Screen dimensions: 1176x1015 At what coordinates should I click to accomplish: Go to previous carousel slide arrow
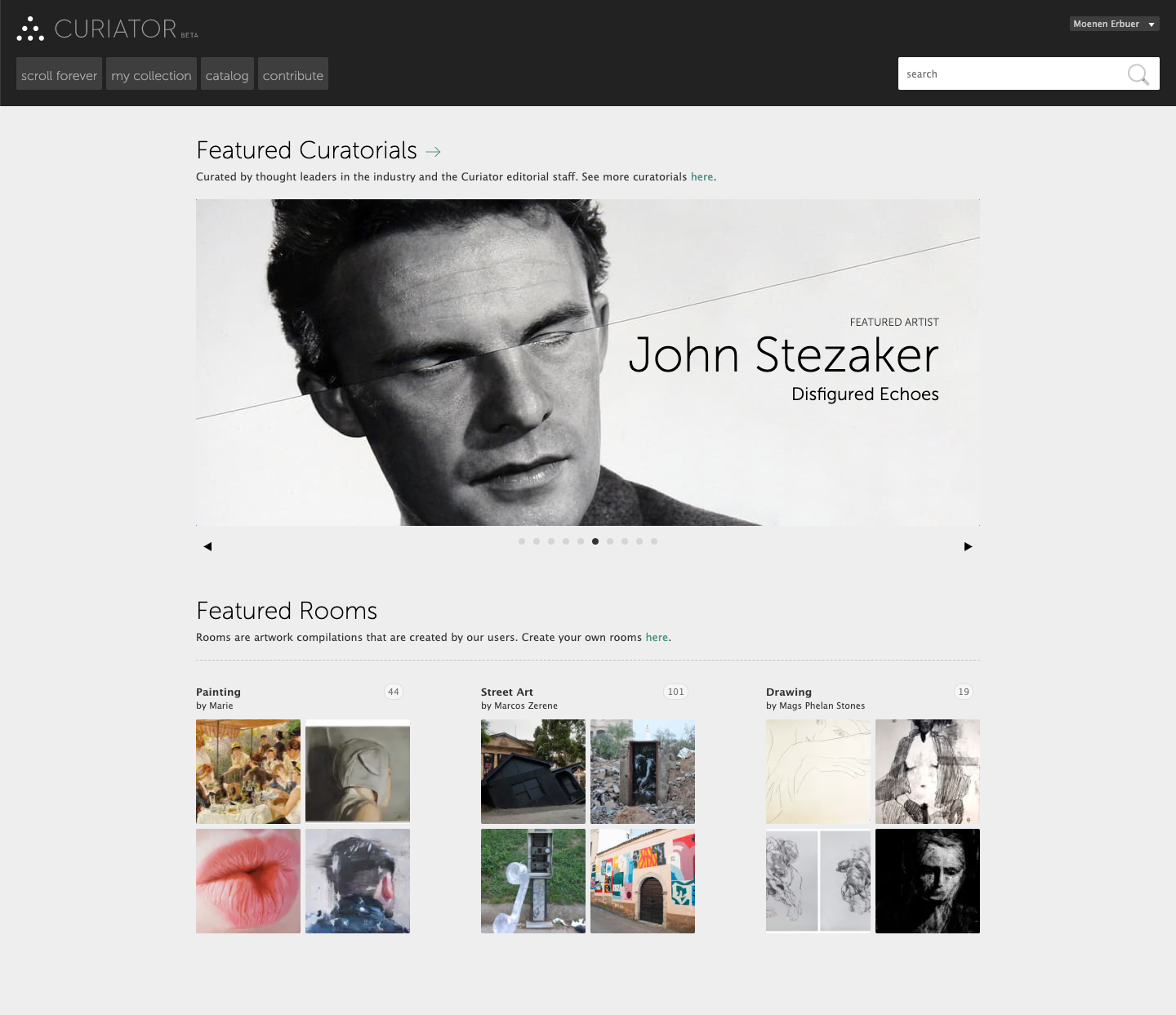click(x=207, y=546)
